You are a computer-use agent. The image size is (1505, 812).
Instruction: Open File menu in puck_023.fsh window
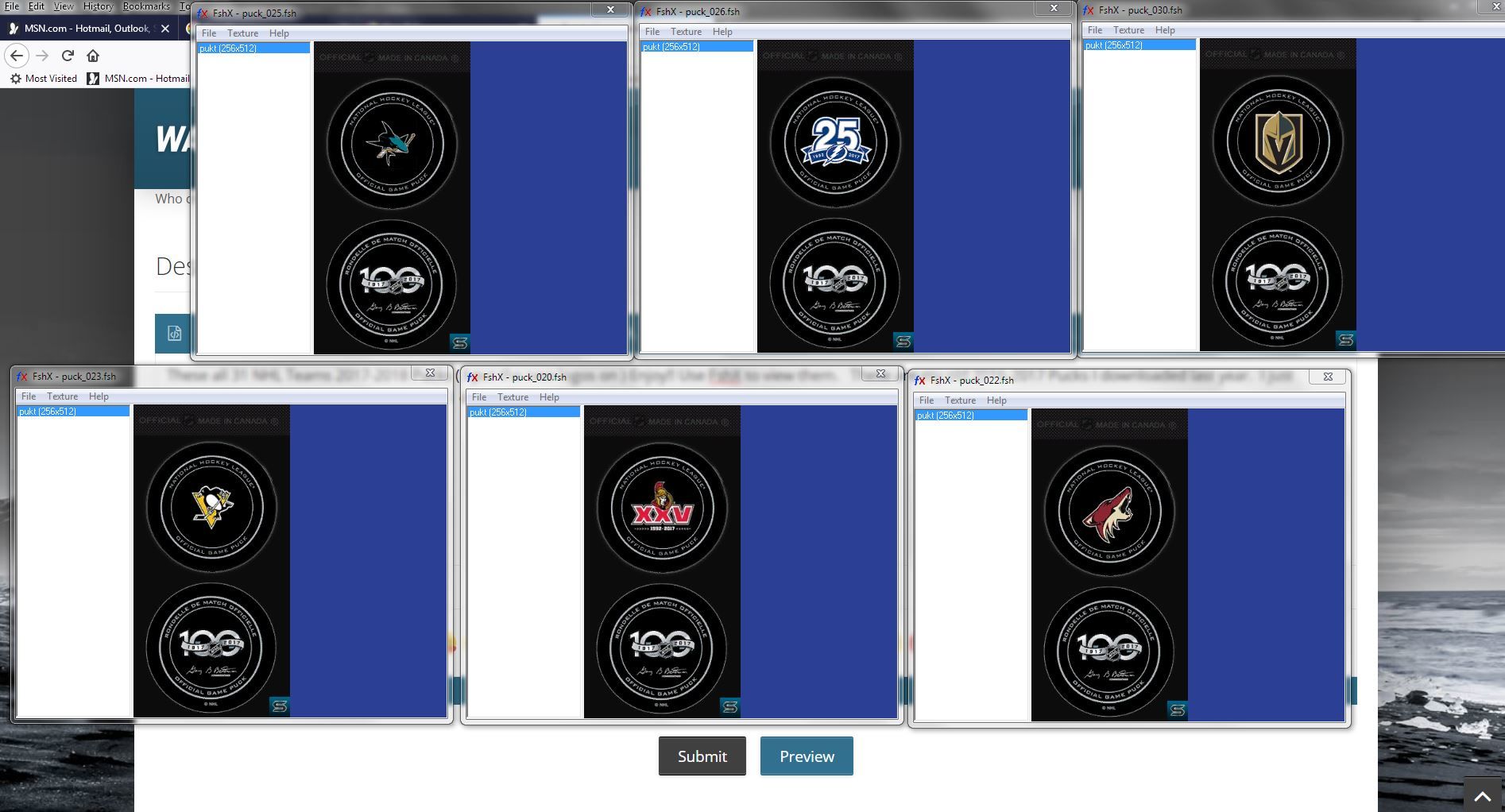tap(29, 396)
